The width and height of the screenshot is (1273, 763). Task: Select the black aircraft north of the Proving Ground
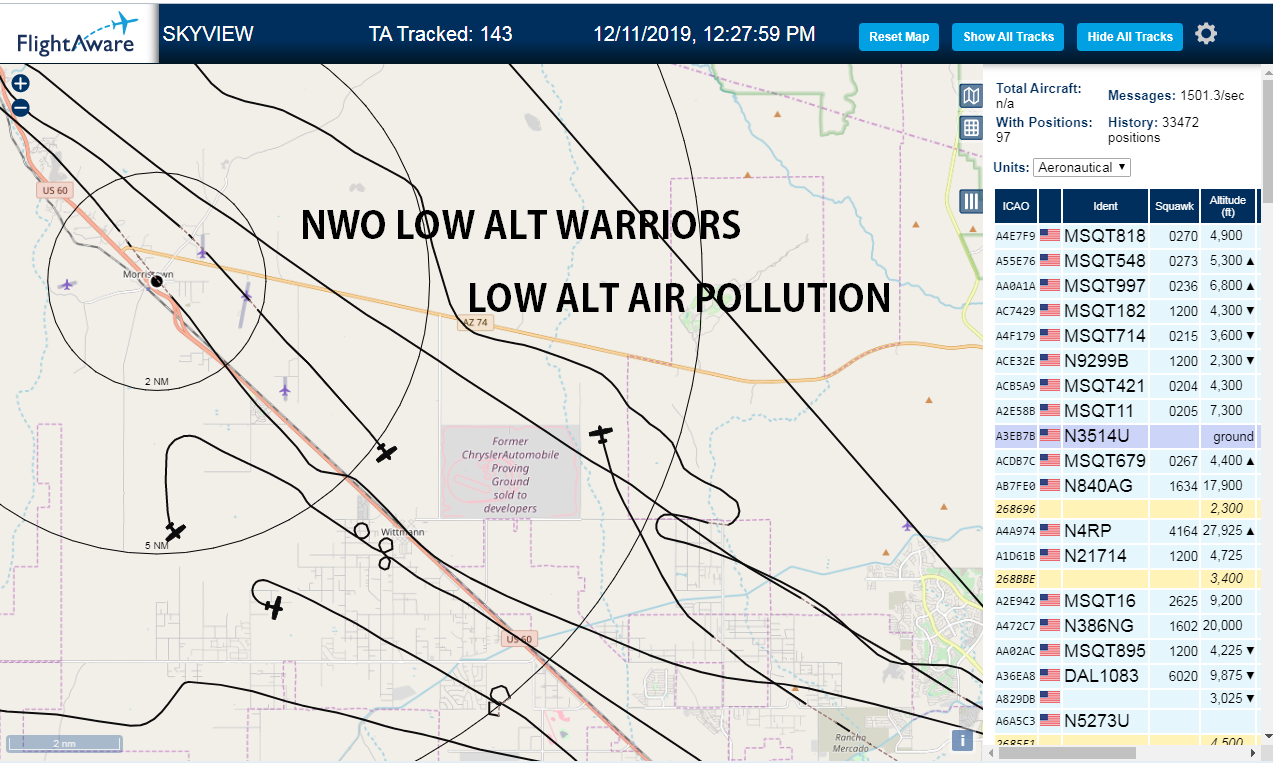click(601, 434)
